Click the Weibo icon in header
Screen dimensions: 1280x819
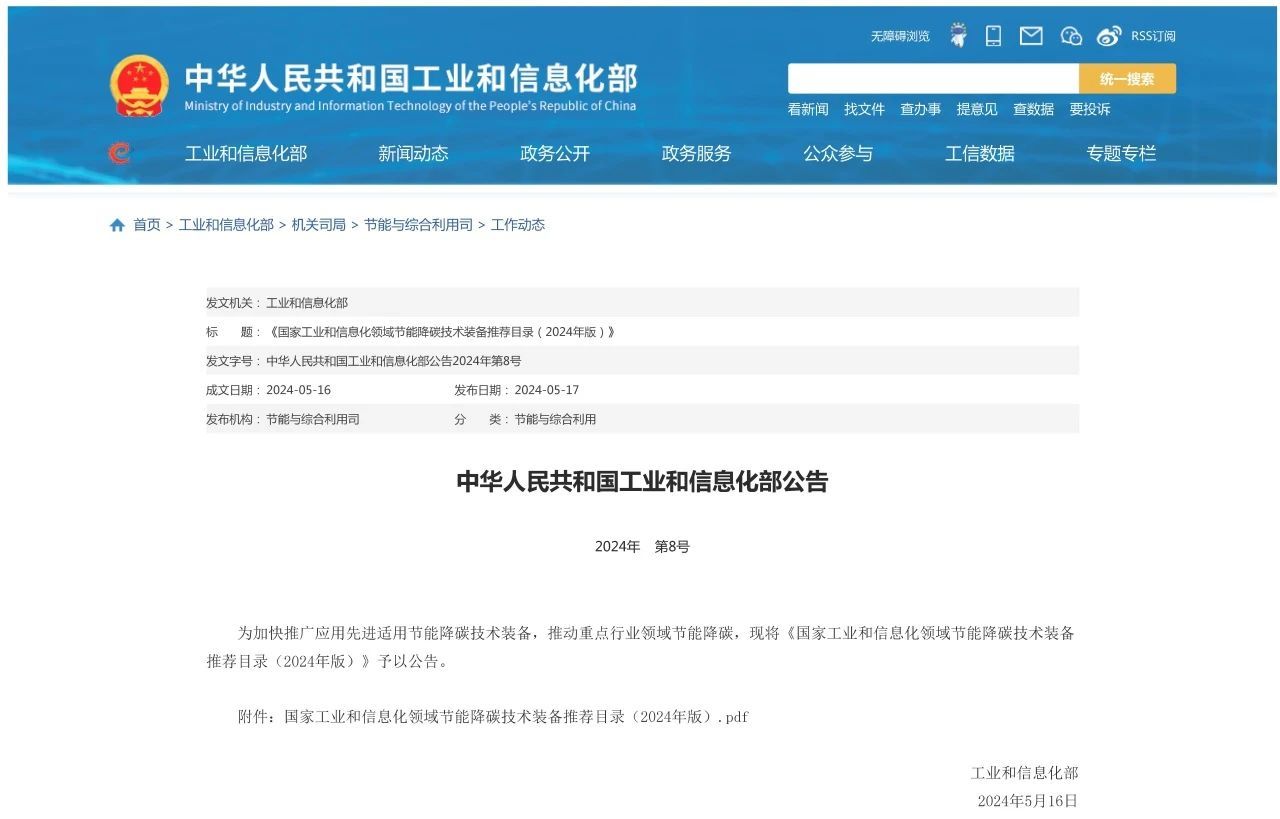tap(1109, 36)
